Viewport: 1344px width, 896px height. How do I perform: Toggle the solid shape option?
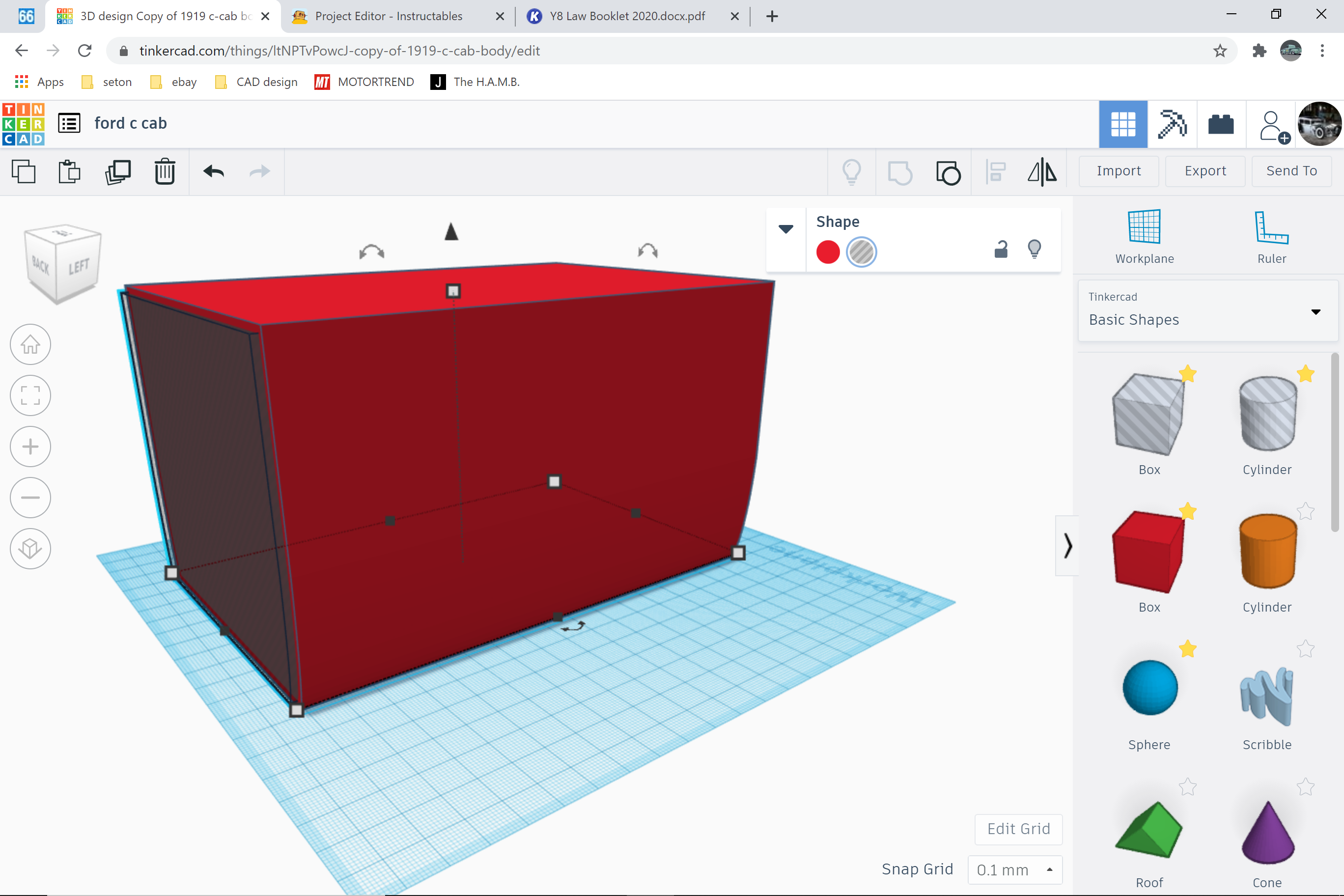click(x=828, y=252)
